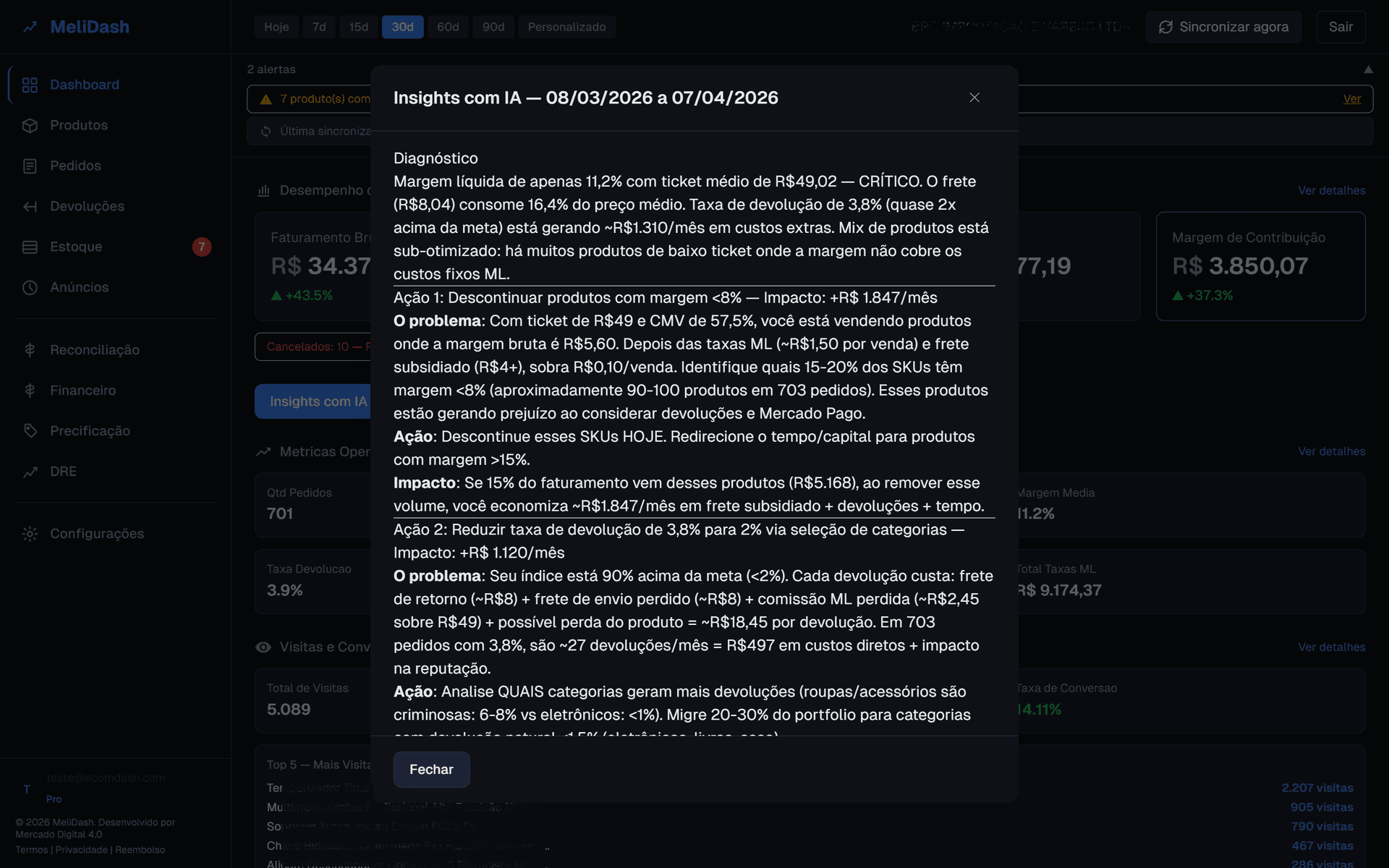The width and height of the screenshot is (1389, 868).
Task: Open Pedidos using the orders icon
Action: (30, 166)
